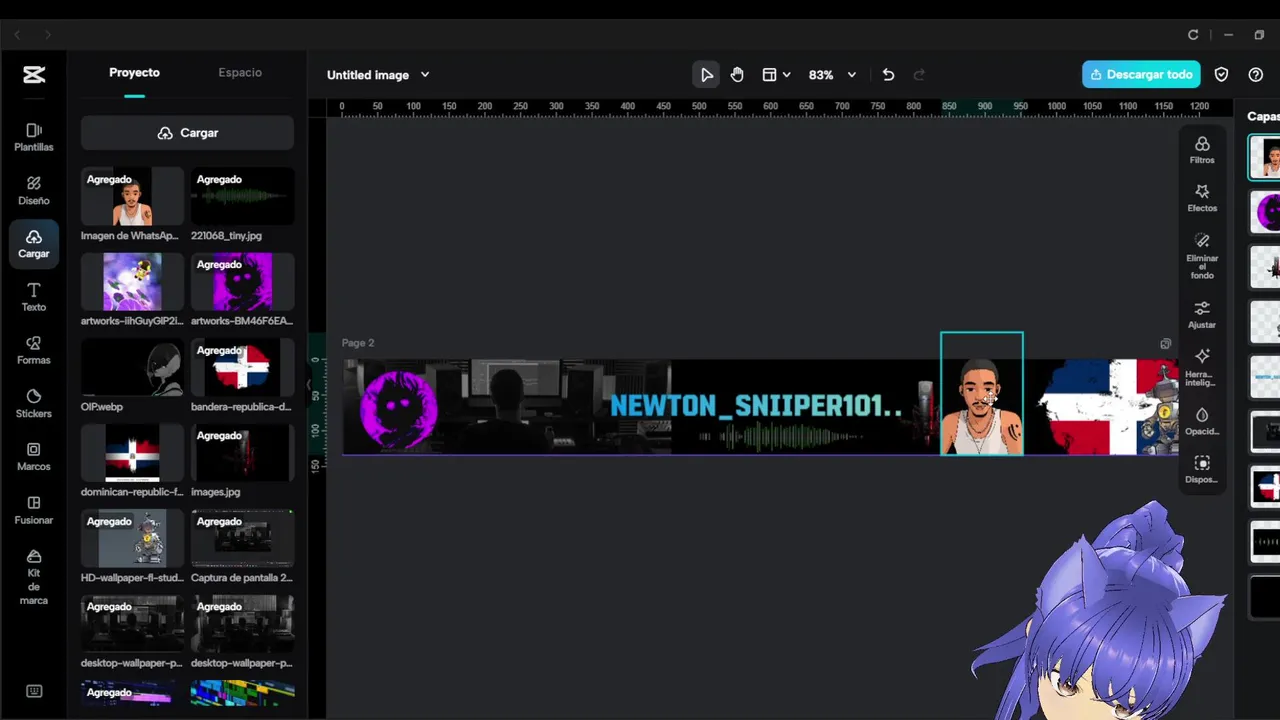Open Herramientas inteligentes tools
This screenshot has height=720, width=1280.
tap(1202, 368)
